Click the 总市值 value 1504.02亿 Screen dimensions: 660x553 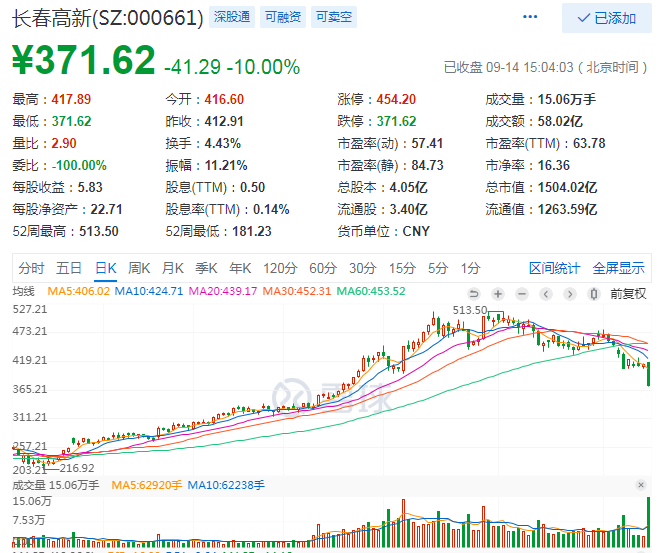[567, 187]
